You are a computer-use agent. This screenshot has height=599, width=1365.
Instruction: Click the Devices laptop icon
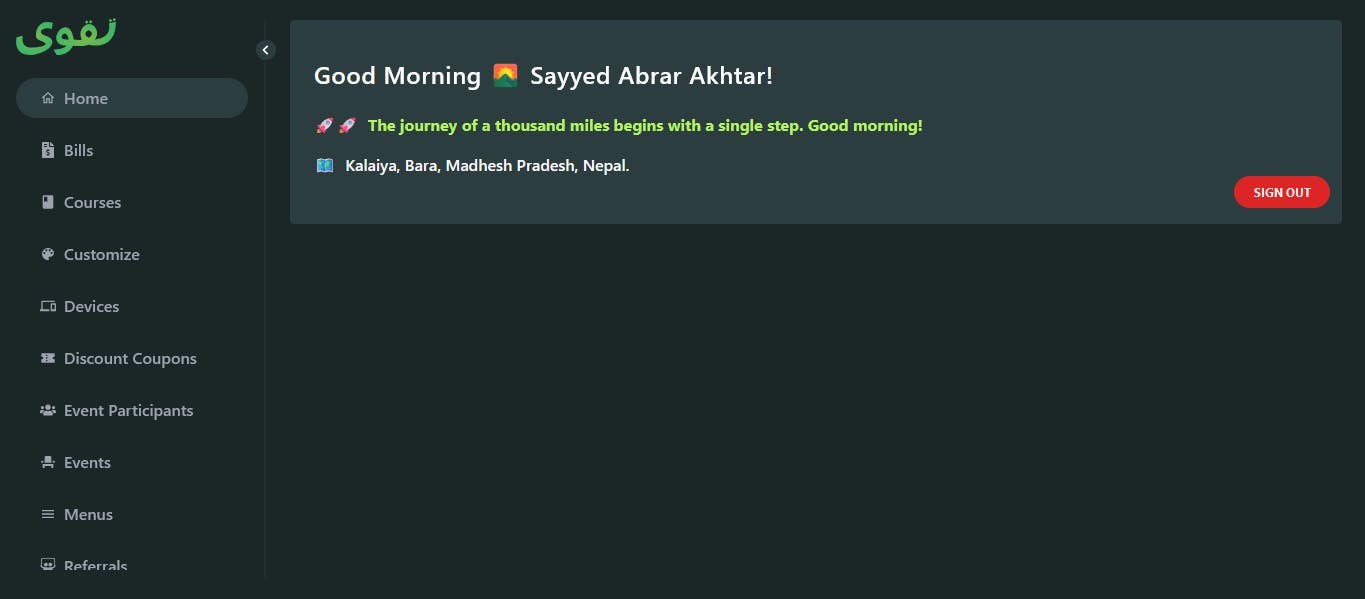point(47,306)
